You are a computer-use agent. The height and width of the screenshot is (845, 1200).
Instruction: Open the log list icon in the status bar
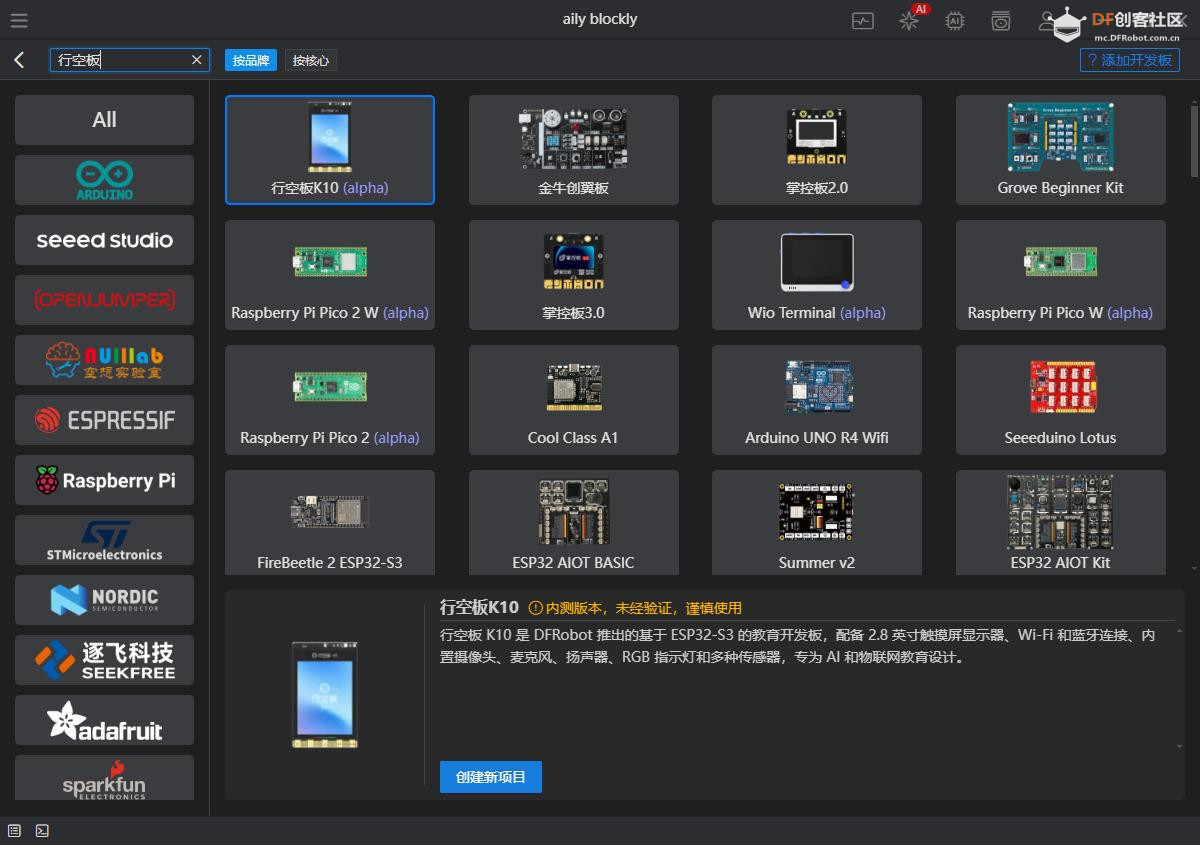[15, 830]
